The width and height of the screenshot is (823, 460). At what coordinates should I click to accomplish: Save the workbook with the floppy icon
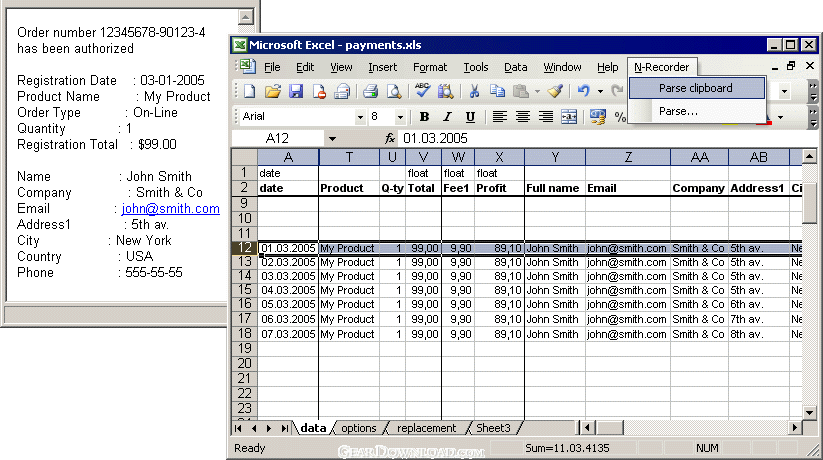coord(296,91)
